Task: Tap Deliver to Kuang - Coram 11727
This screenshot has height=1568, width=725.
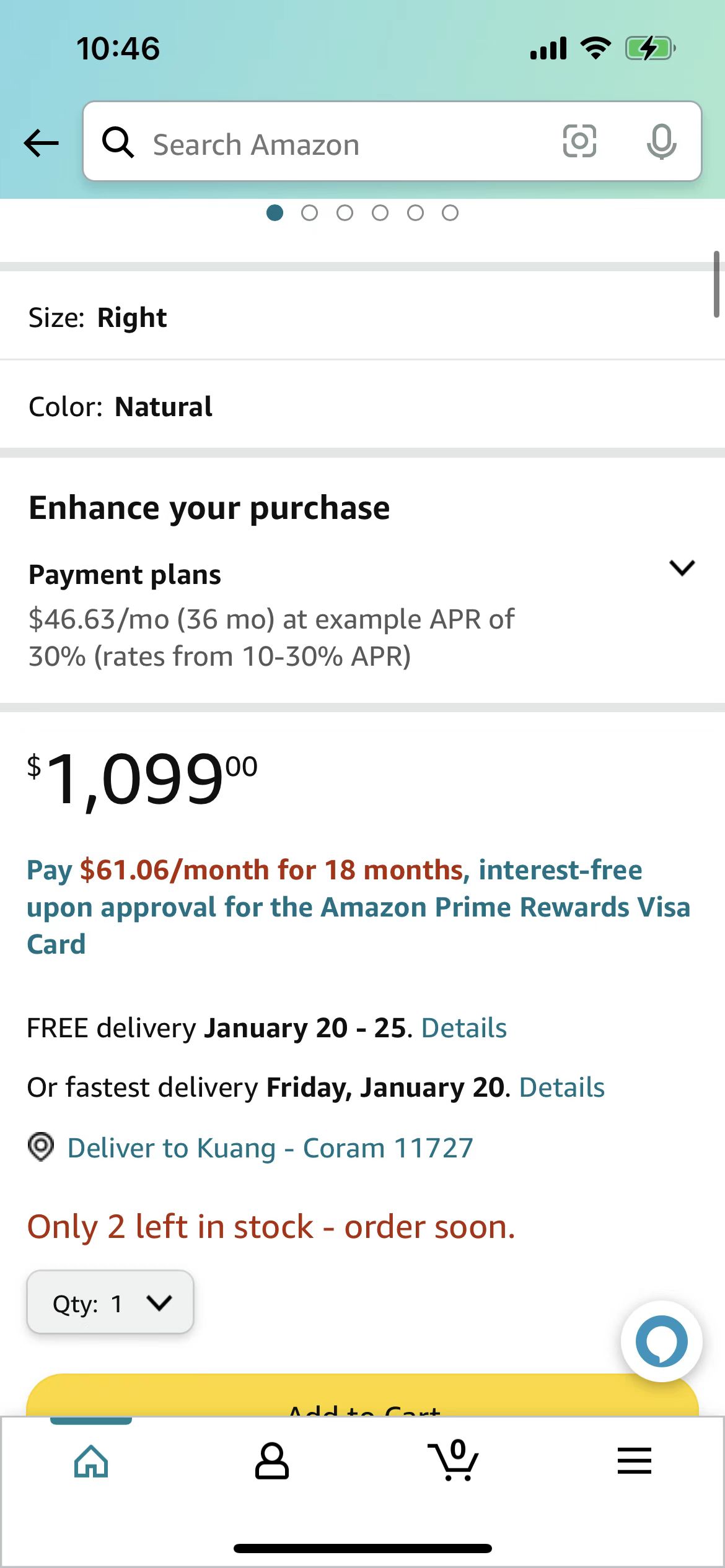Action: pos(270,1148)
